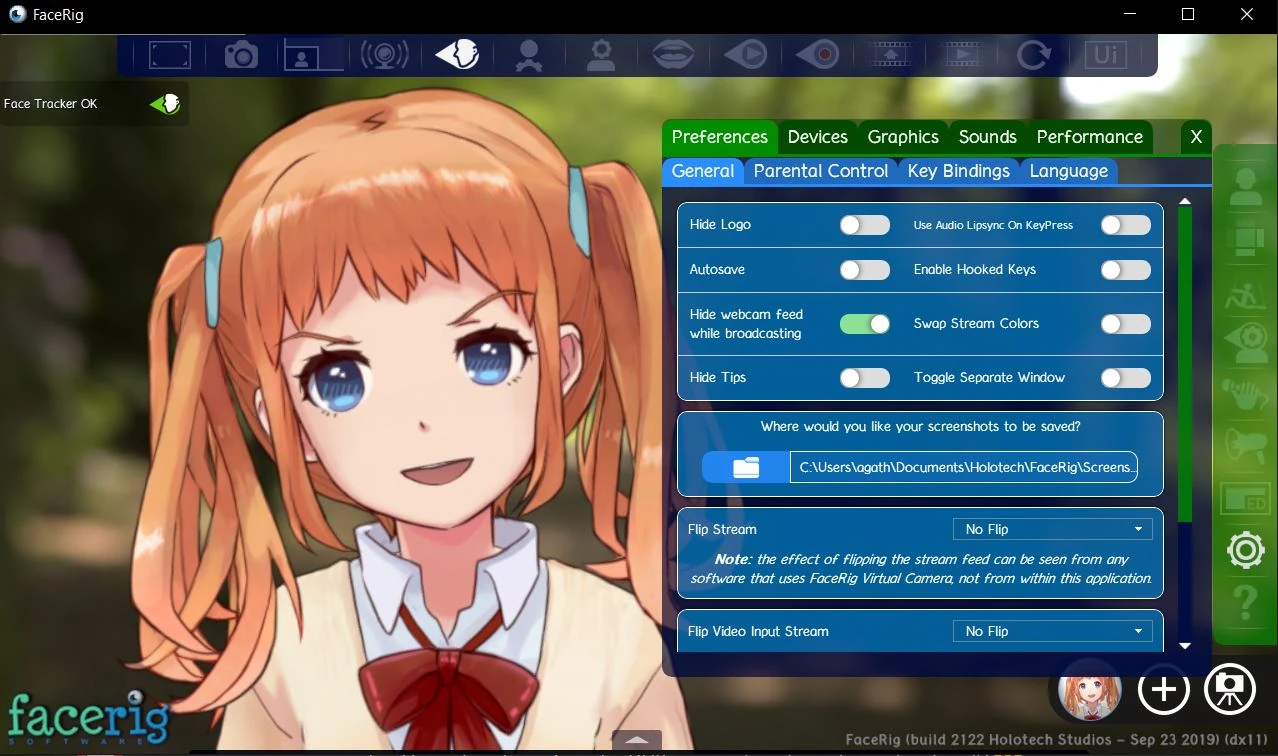The image size is (1278, 756).
Task: Click the screenshot save path field
Action: (964, 467)
